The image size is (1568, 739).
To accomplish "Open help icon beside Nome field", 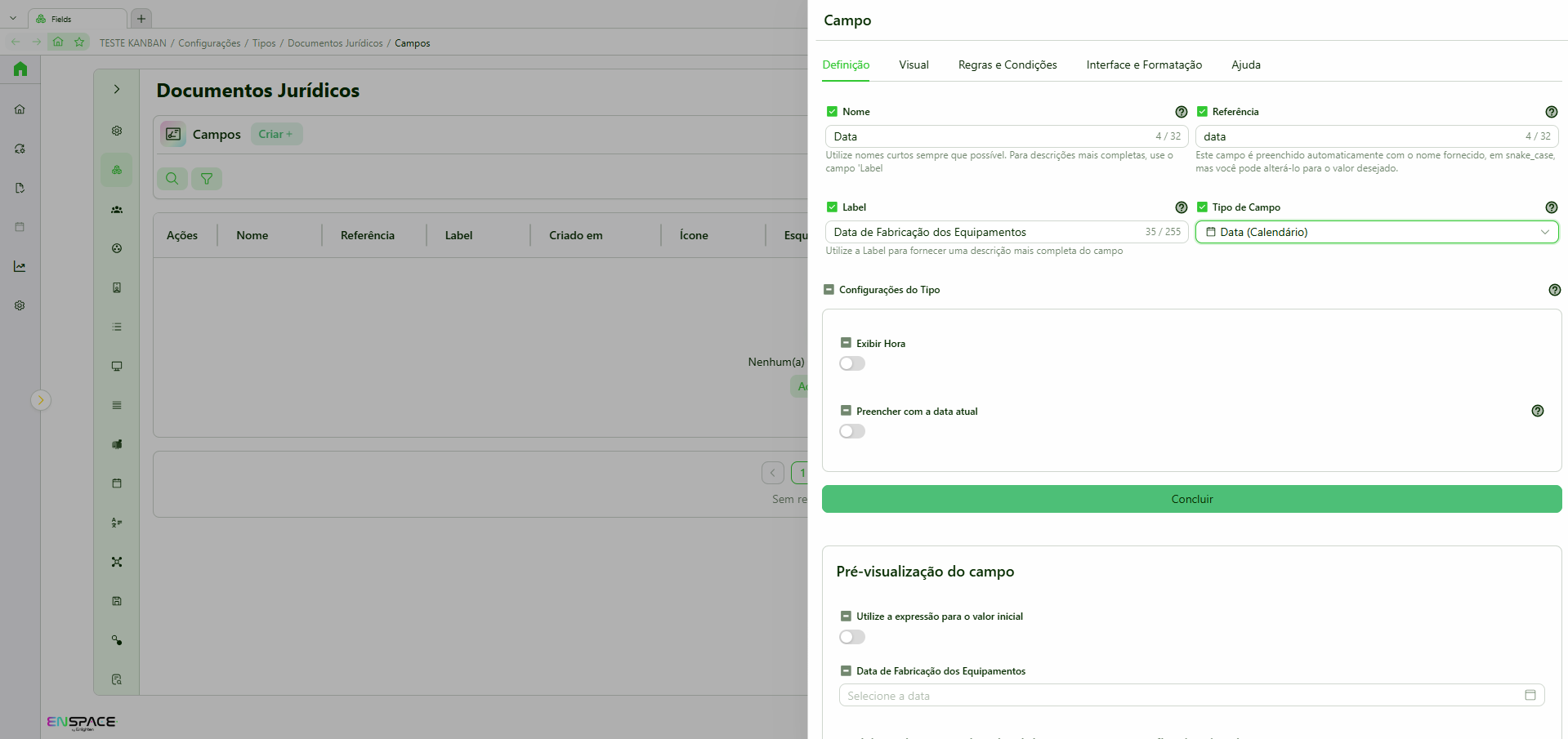I will 1181,112.
